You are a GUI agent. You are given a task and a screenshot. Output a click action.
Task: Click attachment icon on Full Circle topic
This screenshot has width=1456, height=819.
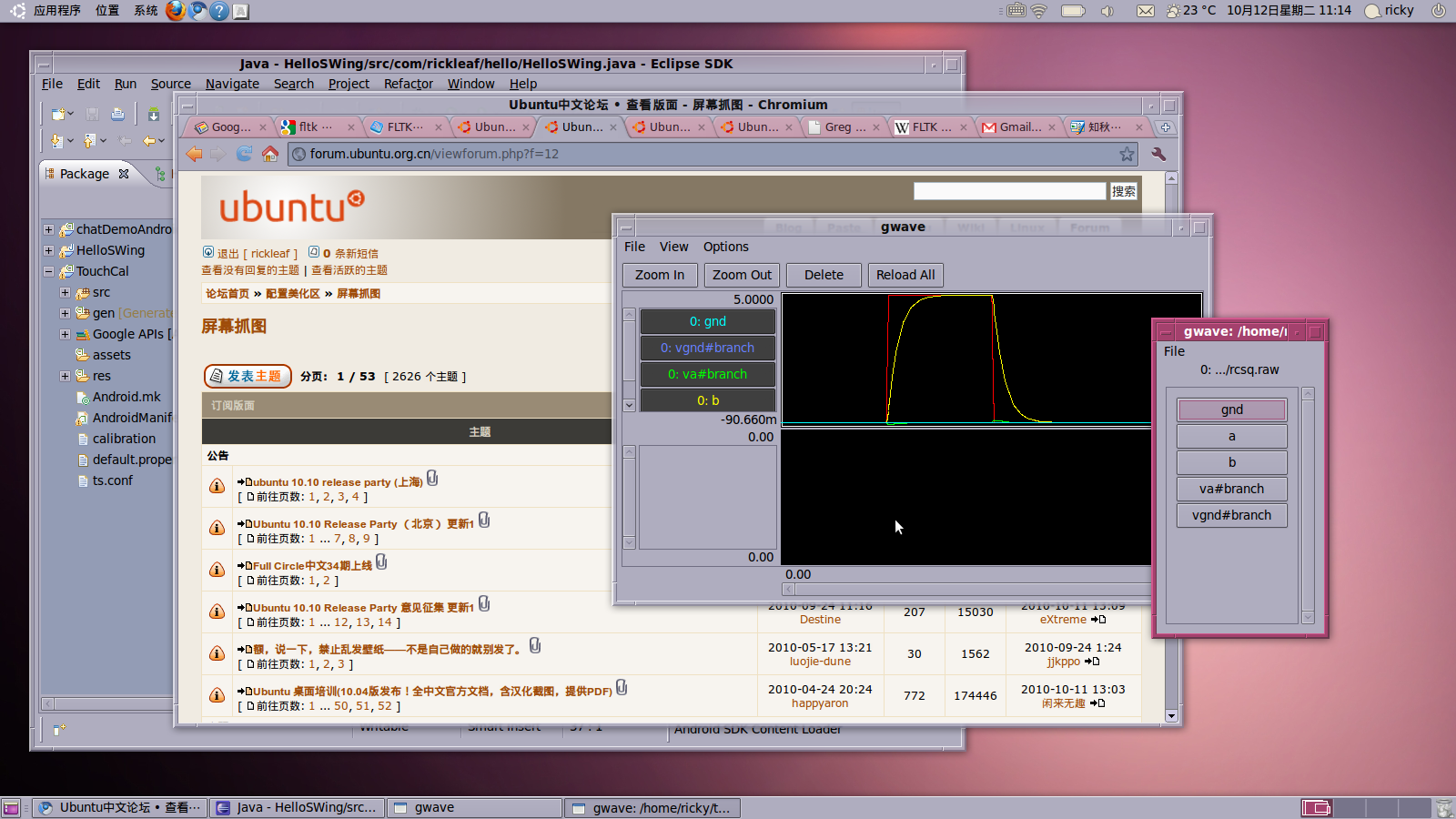point(381,562)
